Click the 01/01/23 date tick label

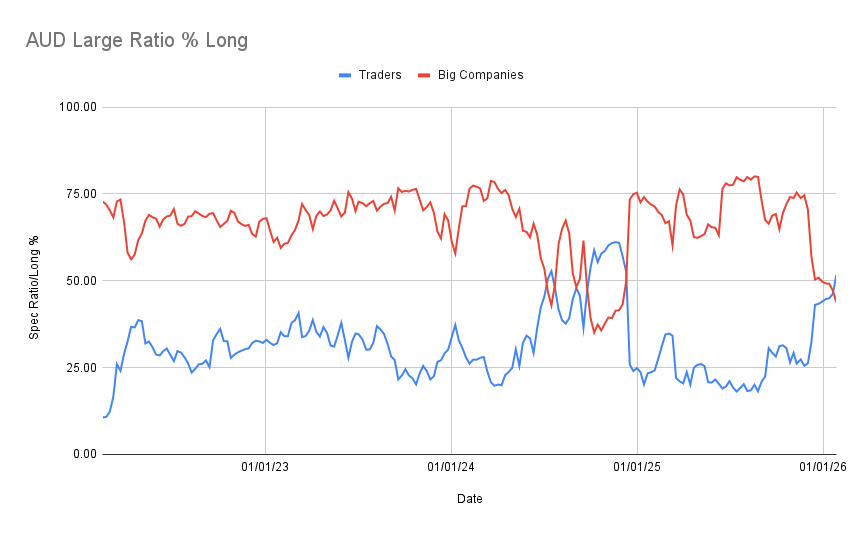coord(265,466)
